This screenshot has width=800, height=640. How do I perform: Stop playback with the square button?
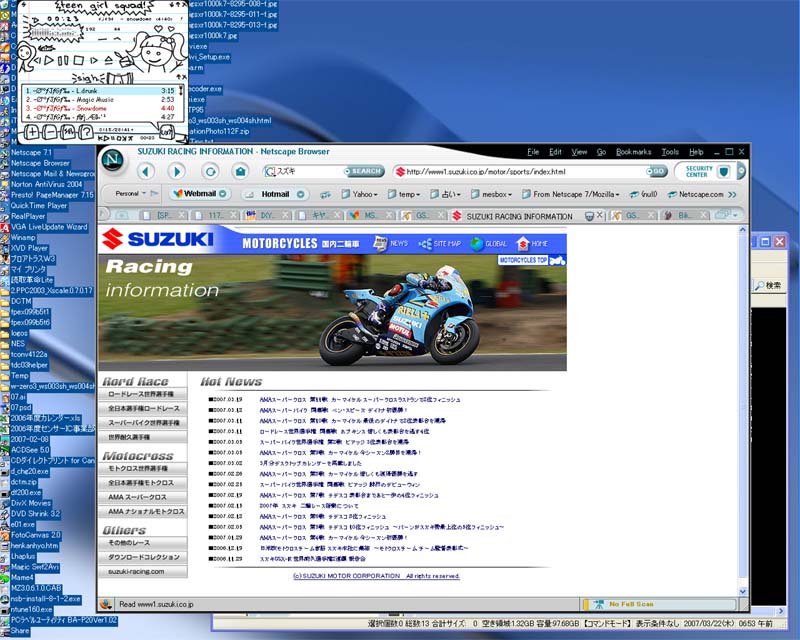pos(79,60)
